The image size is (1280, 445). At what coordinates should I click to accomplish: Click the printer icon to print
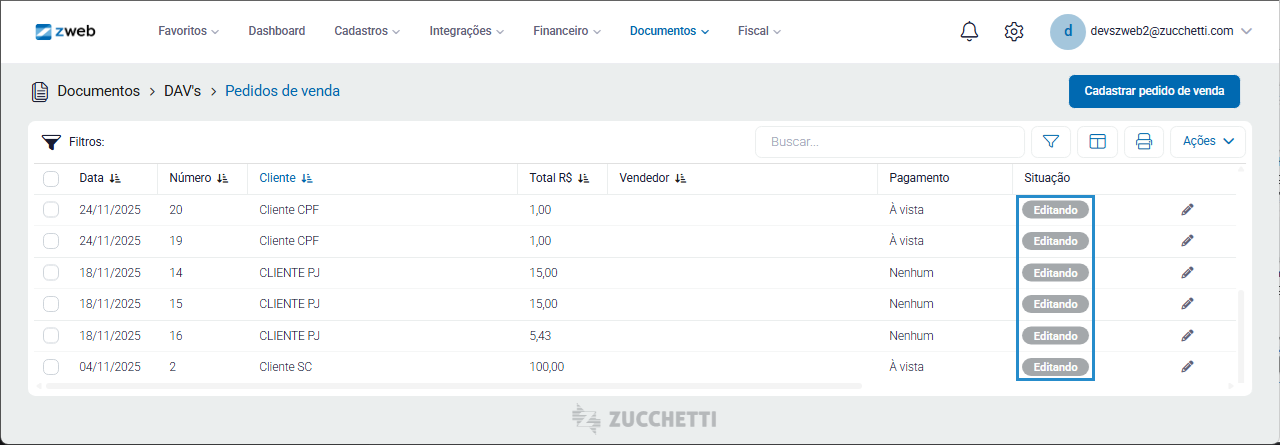(1143, 142)
